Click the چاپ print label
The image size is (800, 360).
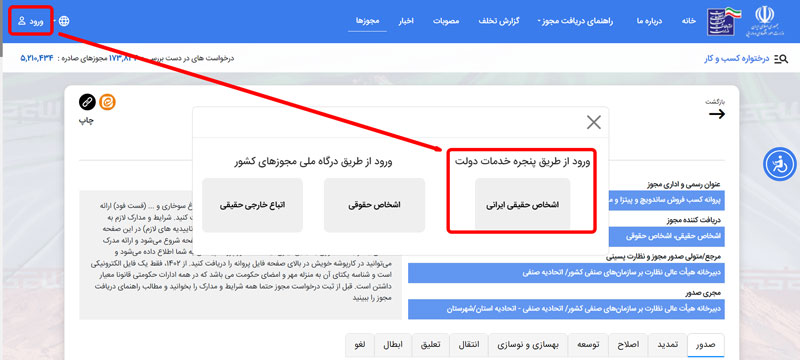[x=86, y=121]
